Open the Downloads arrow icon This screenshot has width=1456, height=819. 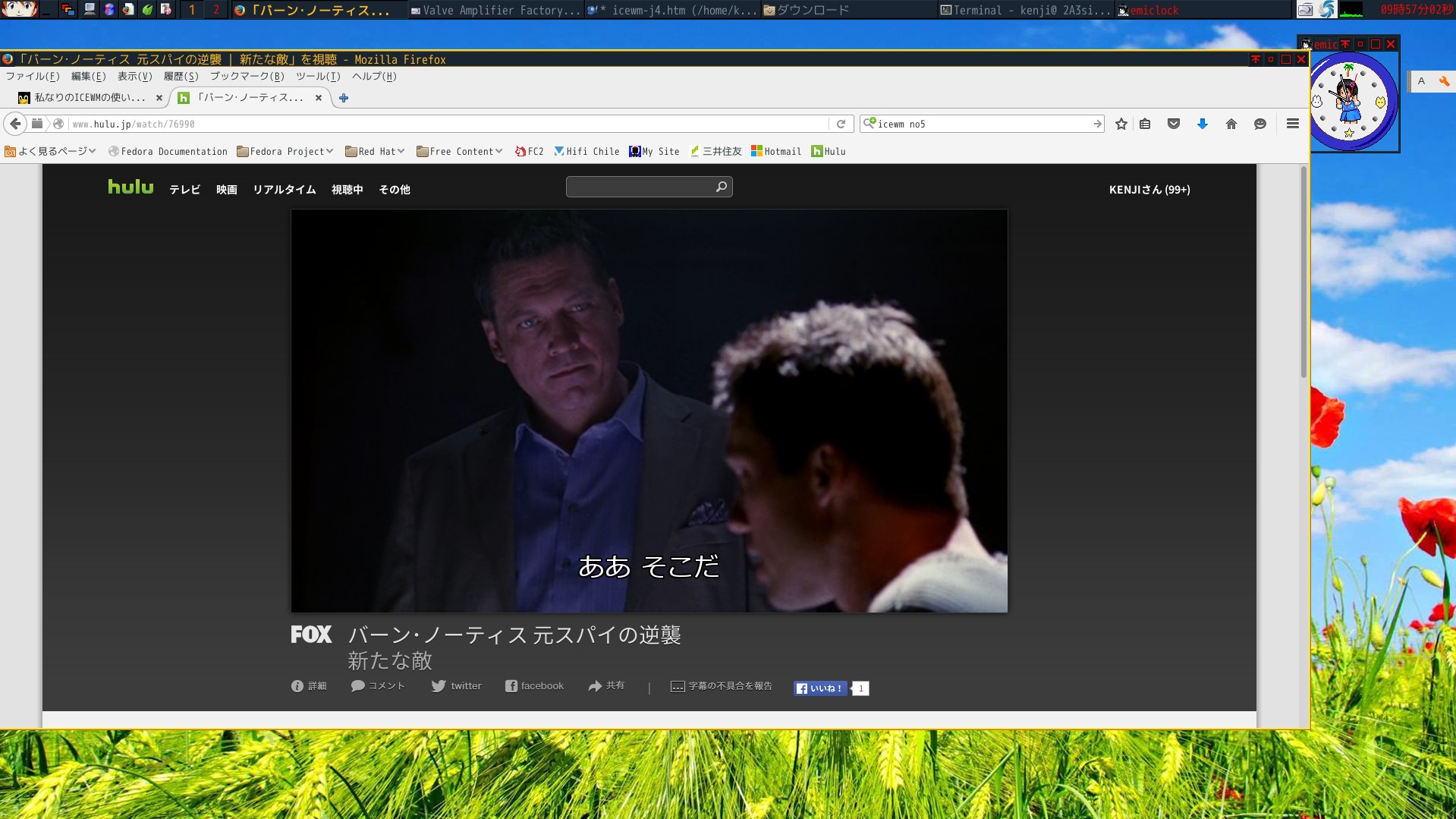(1202, 124)
